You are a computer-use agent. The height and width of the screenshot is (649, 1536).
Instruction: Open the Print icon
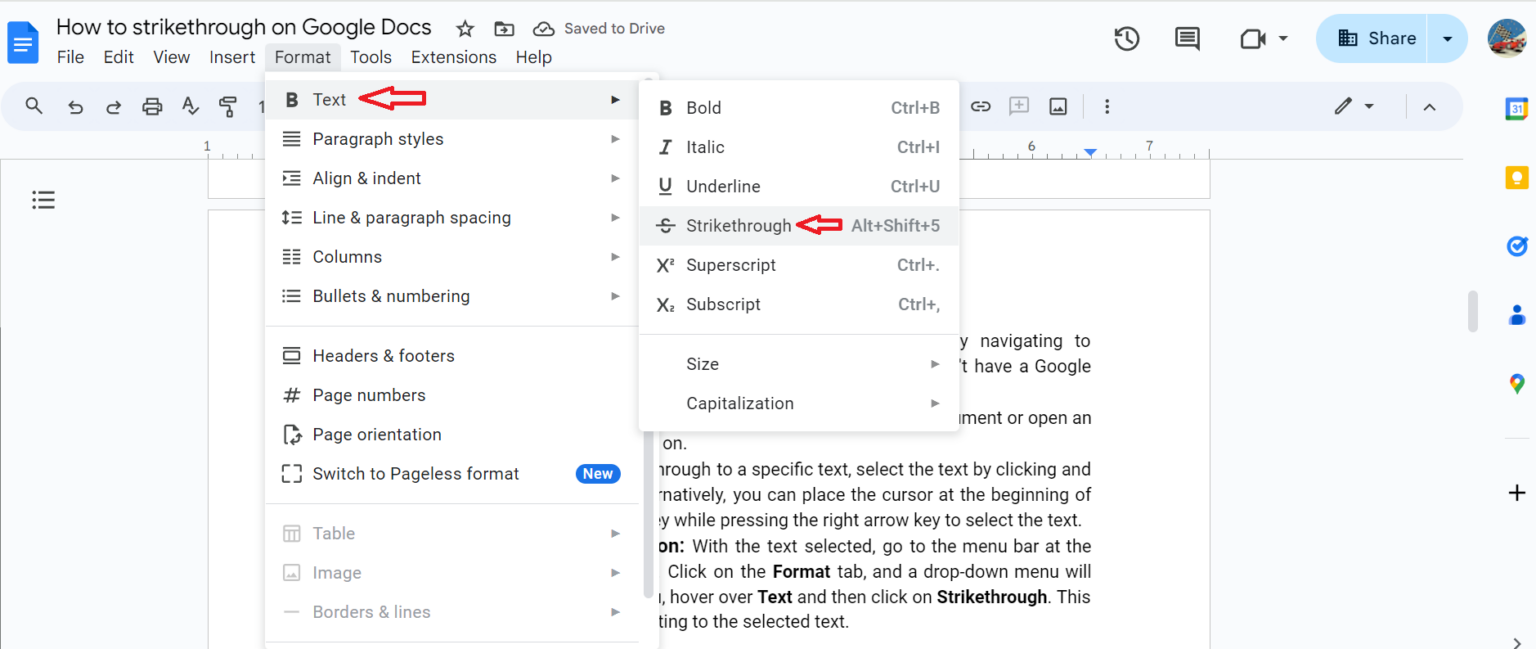tap(152, 106)
